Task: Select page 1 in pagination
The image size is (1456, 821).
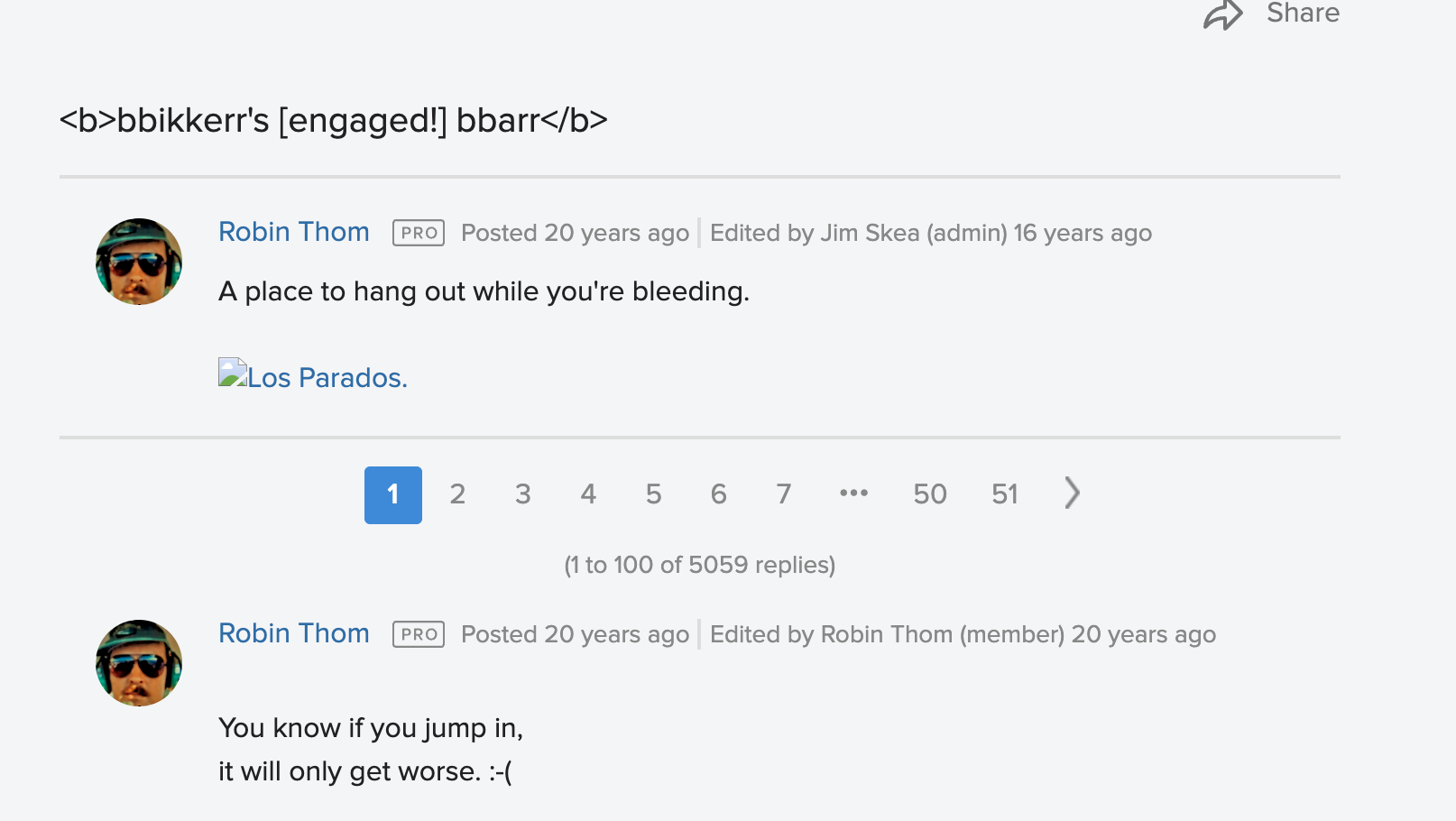Action: 393,494
